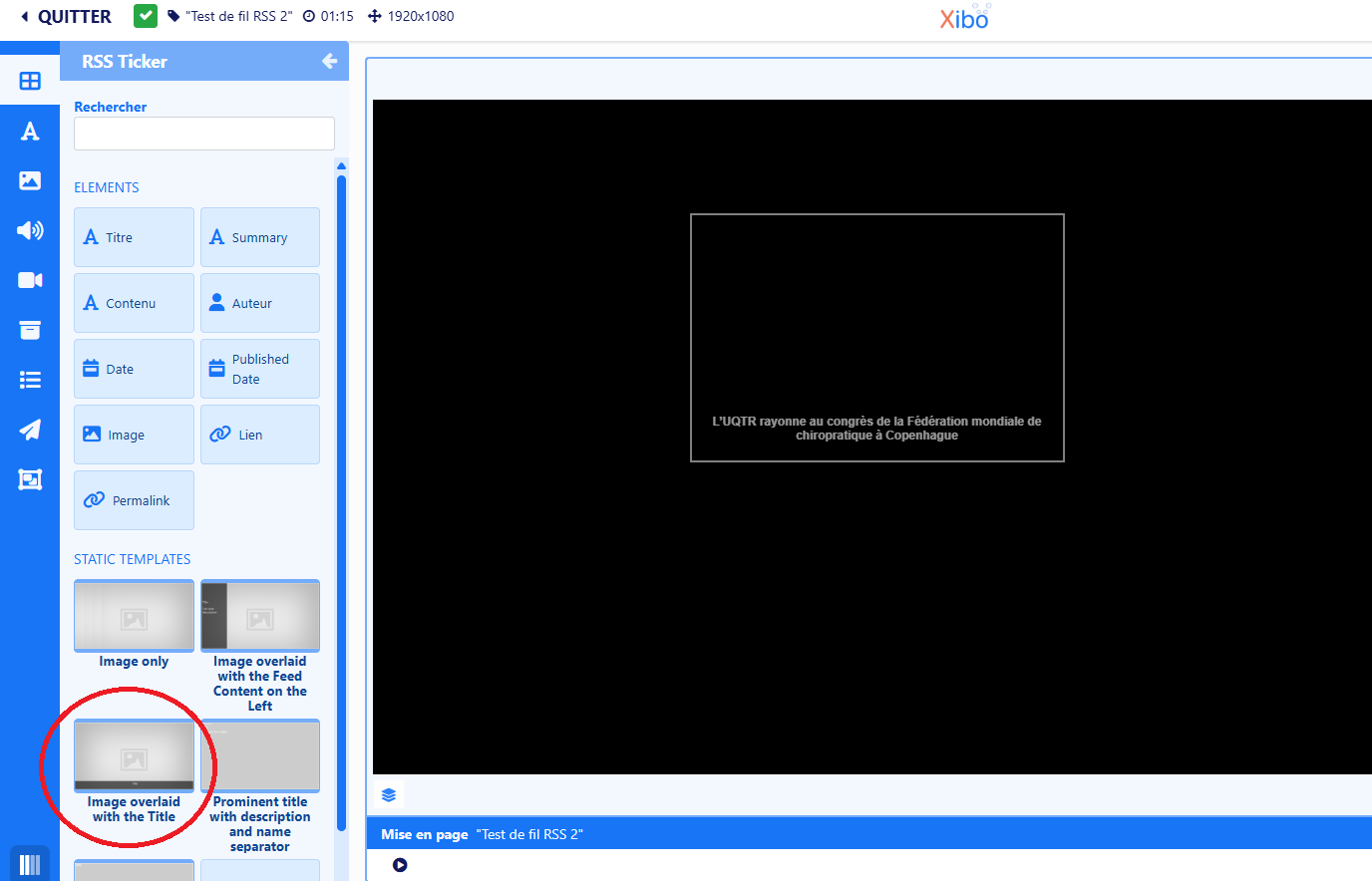The width and height of the screenshot is (1372, 881).
Task: Click the play preview button
Action: tap(400, 865)
